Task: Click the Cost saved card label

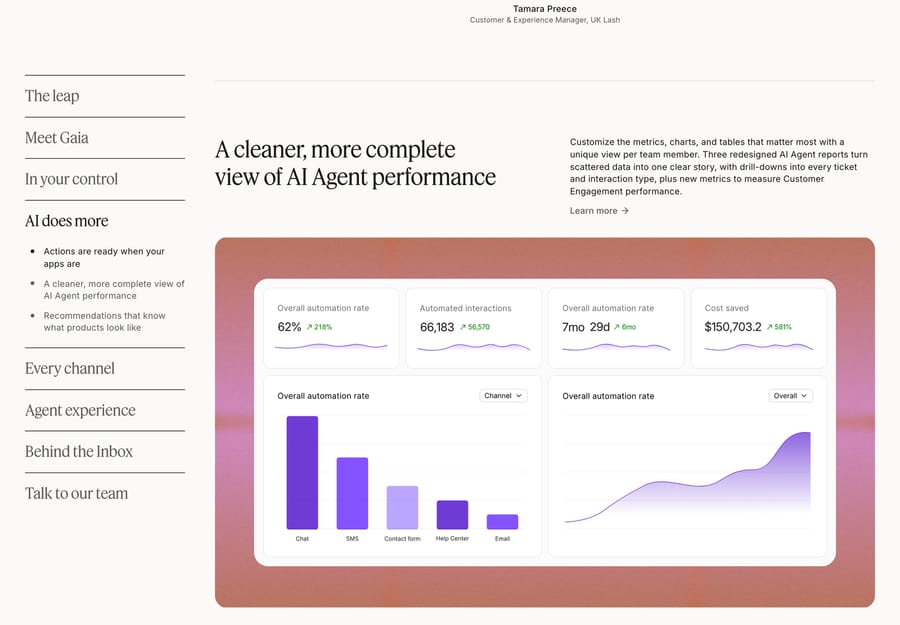Action: click(x=727, y=308)
